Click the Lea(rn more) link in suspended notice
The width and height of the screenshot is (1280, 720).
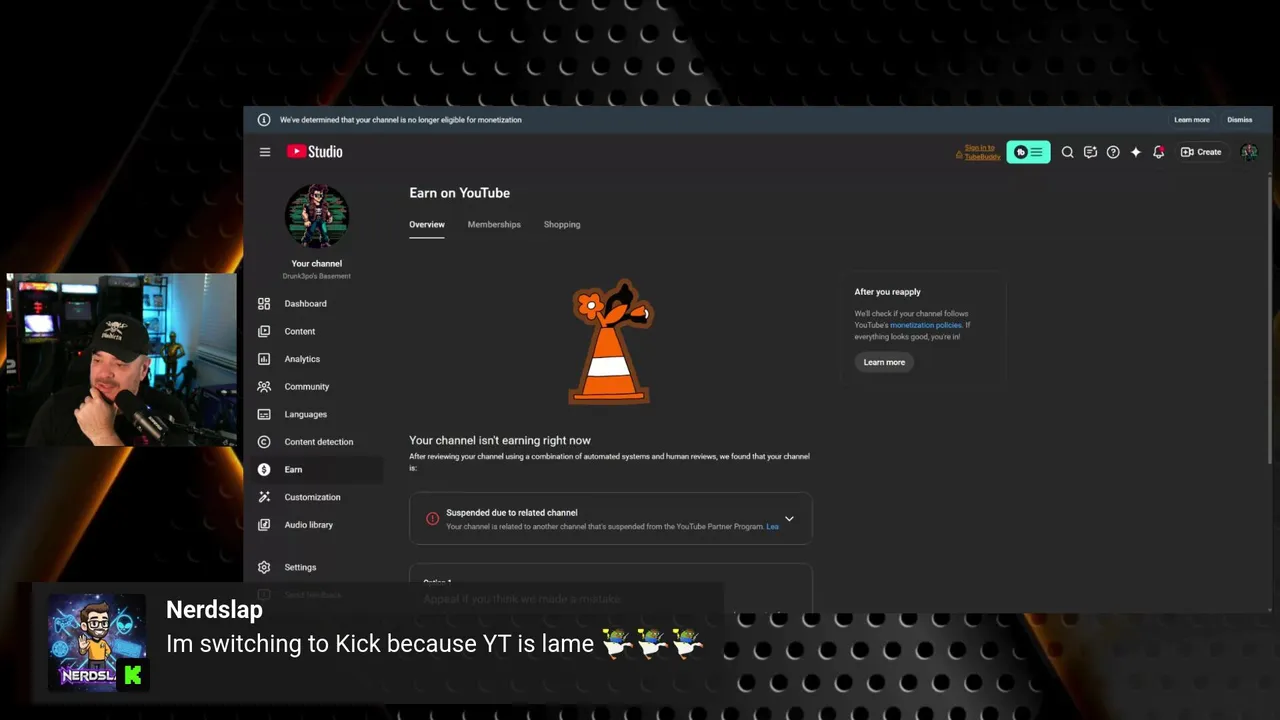tap(773, 527)
